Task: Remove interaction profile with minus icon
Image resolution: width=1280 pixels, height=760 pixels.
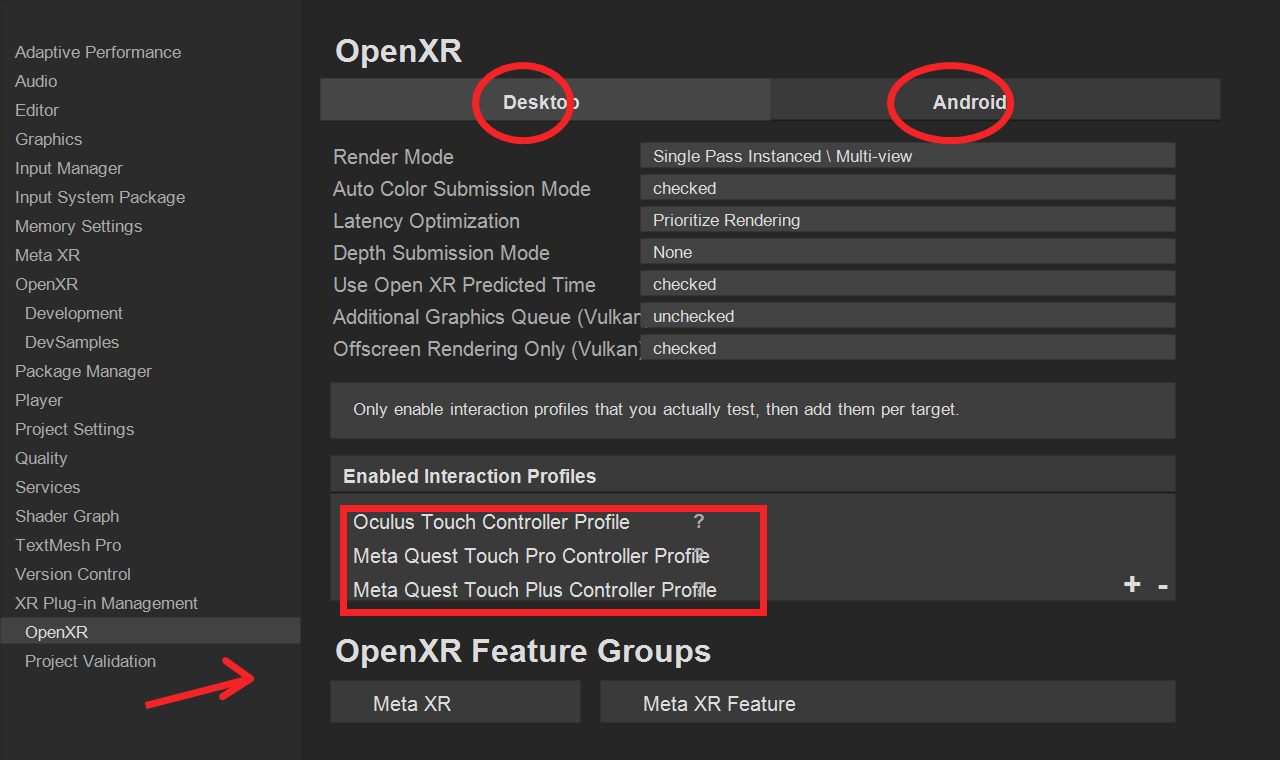Action: (x=1163, y=587)
